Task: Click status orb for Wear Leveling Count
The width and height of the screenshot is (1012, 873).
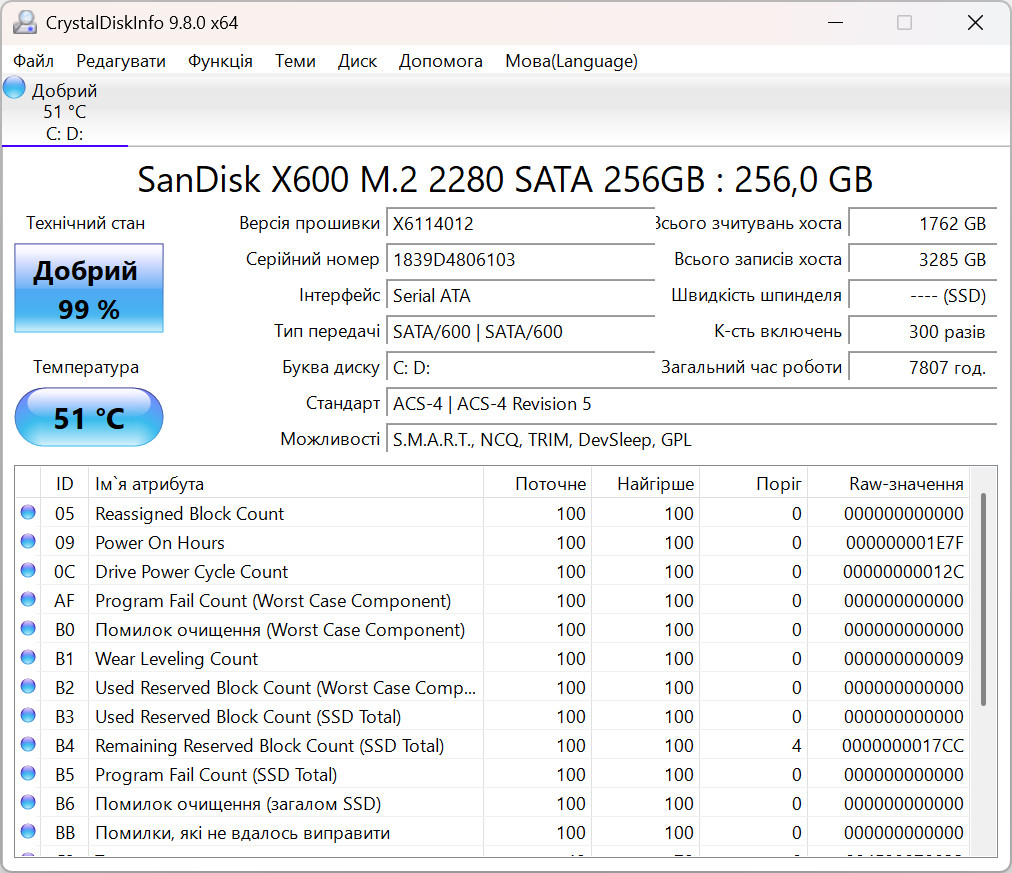Action: pos(28,657)
